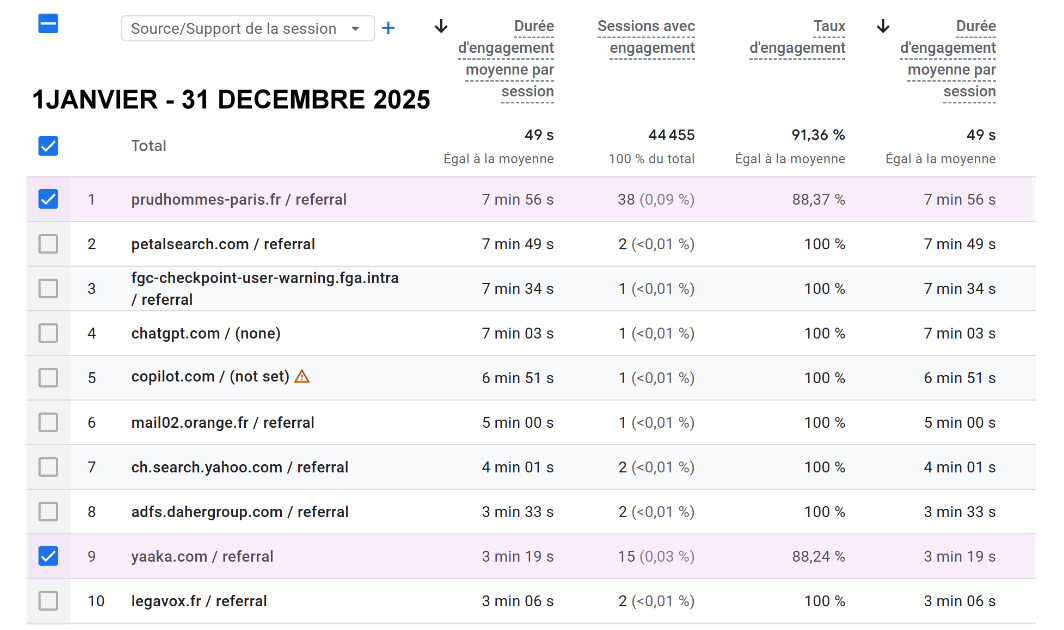Click the last Durée d'engagement moyenne par session header
The height and width of the screenshot is (630, 1064).
click(948, 59)
